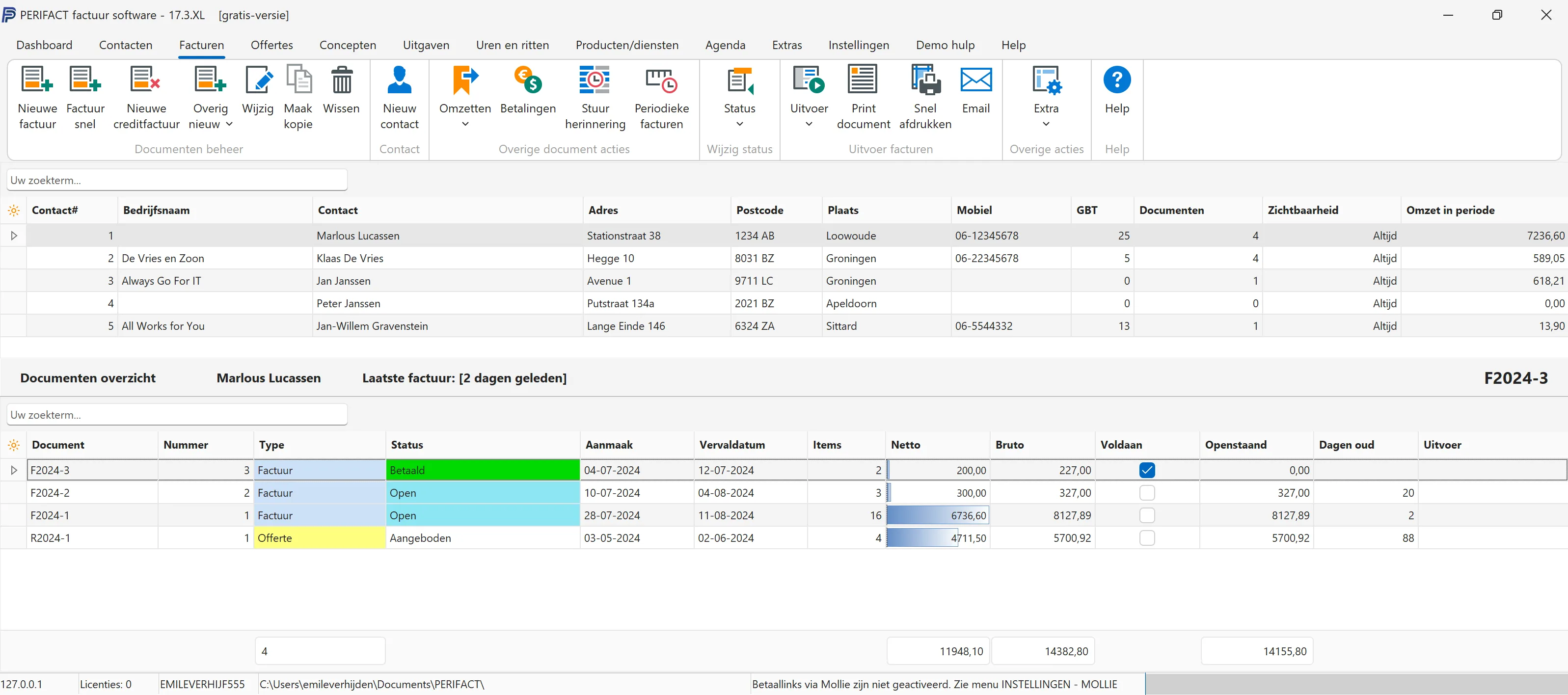Image resolution: width=1568 pixels, height=695 pixels.
Task: Sort contacts by Bedrijfsnaam column
Action: coord(215,211)
